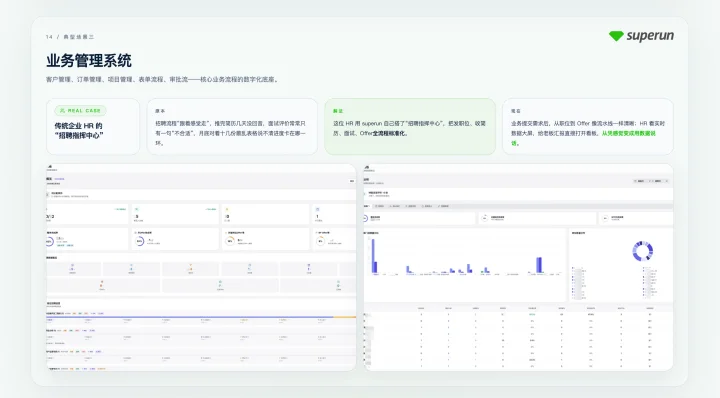Viewport: 720px width, 398px height.
Task: Click the green text 从凭感觉变成用数据说话
Action: tap(629, 134)
